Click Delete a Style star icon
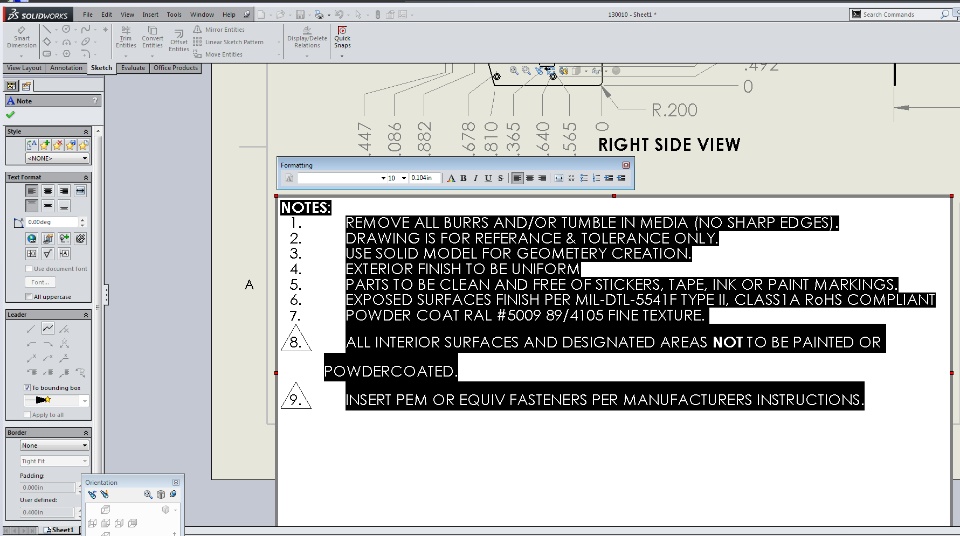 pyautogui.click(x=58, y=145)
